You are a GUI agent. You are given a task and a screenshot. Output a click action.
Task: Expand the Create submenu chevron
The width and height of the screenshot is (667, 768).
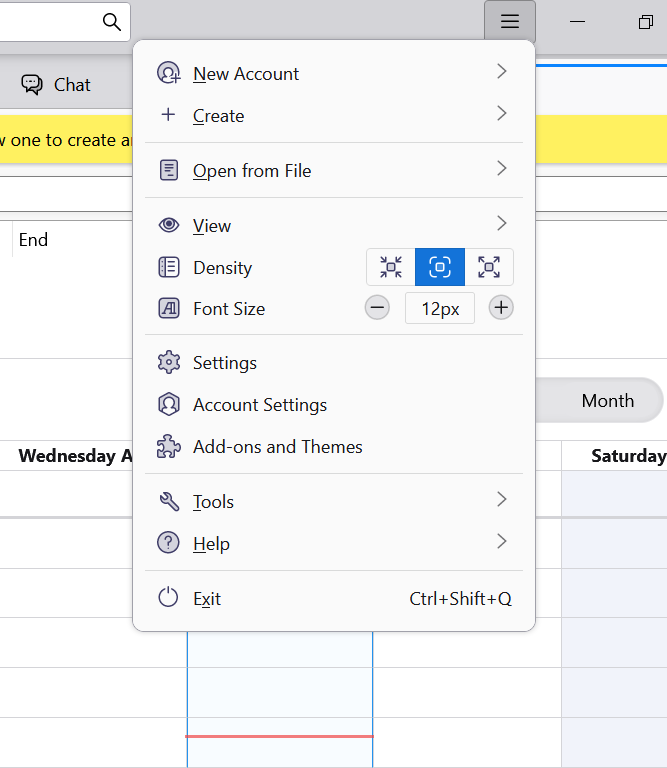(502, 114)
